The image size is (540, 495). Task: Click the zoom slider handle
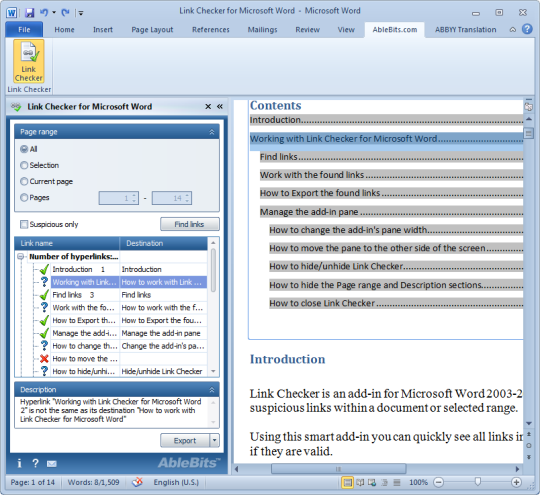(x=477, y=482)
